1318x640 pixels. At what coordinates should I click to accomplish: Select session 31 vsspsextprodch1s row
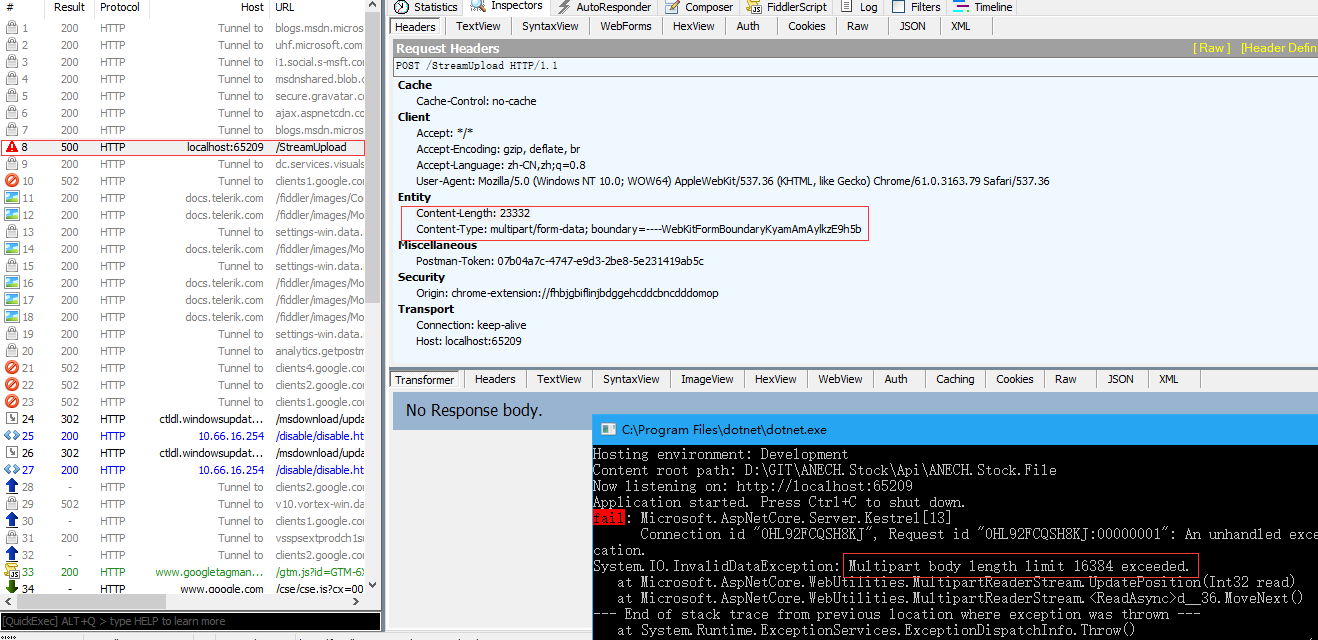183,538
